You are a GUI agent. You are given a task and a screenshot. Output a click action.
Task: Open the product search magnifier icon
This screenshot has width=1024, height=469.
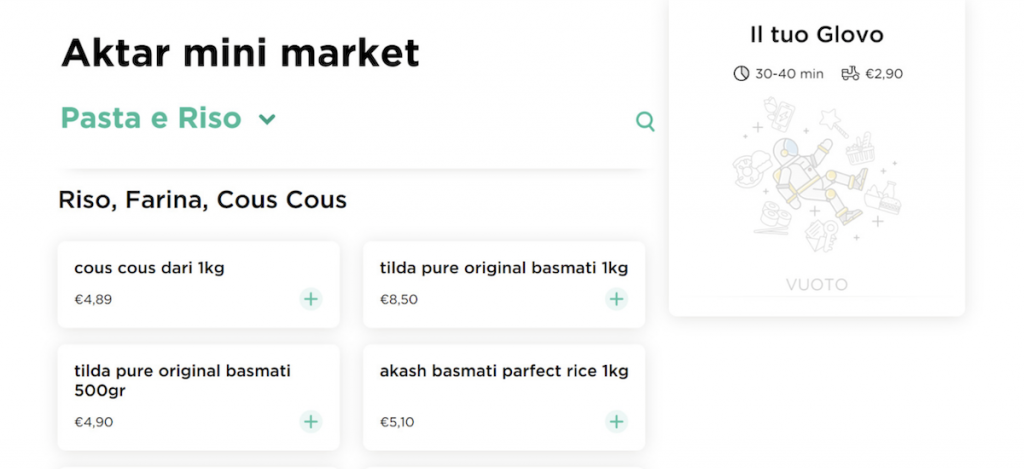(646, 122)
